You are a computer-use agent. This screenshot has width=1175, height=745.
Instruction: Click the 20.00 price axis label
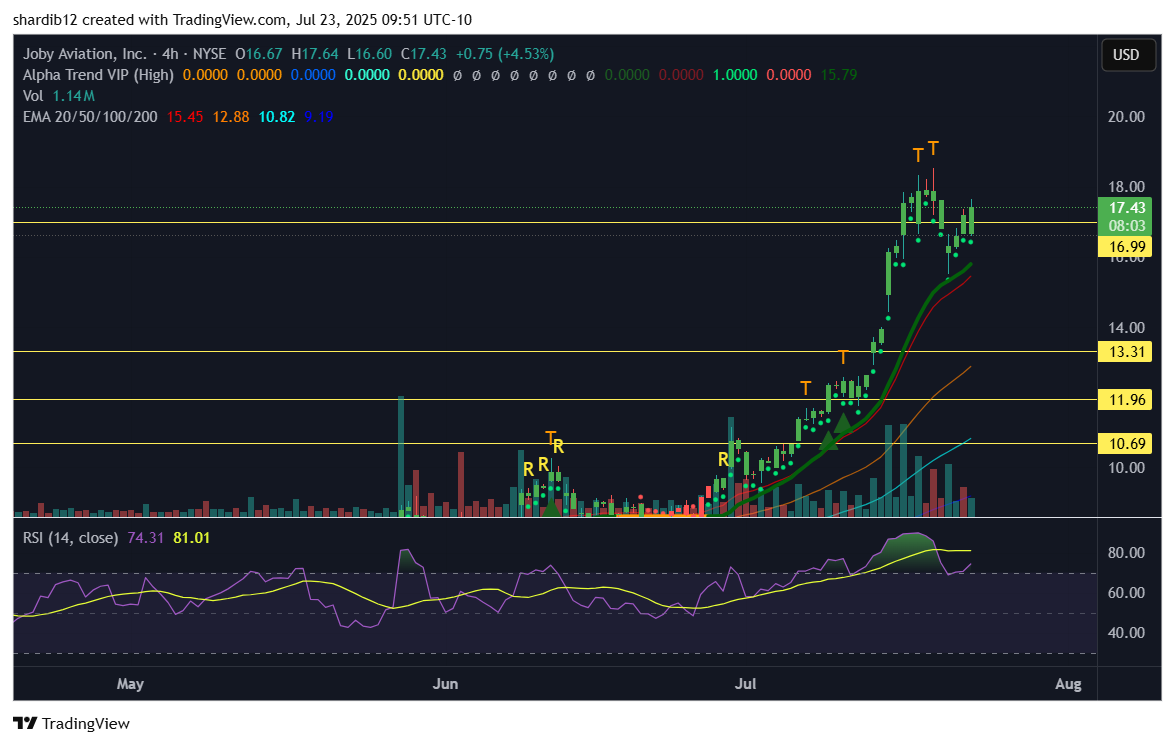tap(1126, 117)
